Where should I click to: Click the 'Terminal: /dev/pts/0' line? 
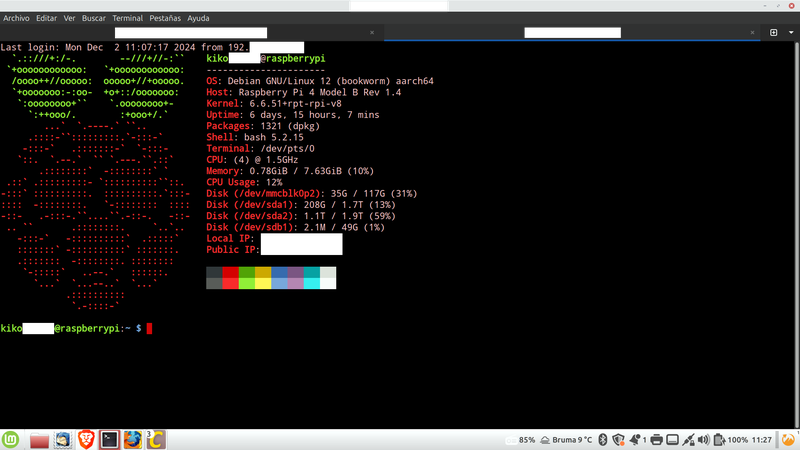coord(261,148)
